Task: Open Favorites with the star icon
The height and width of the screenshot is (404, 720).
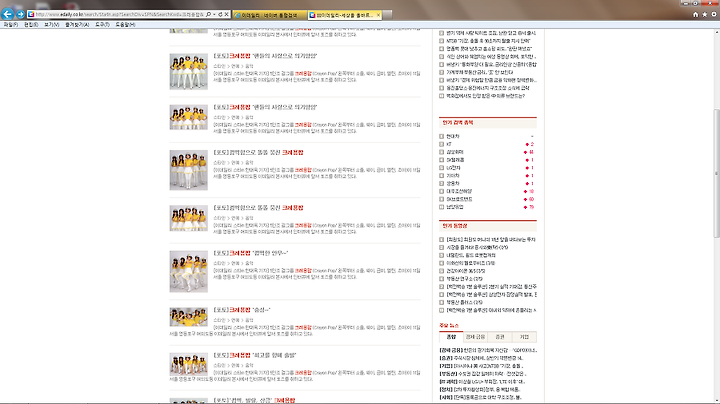Action: pyautogui.click(x=704, y=15)
